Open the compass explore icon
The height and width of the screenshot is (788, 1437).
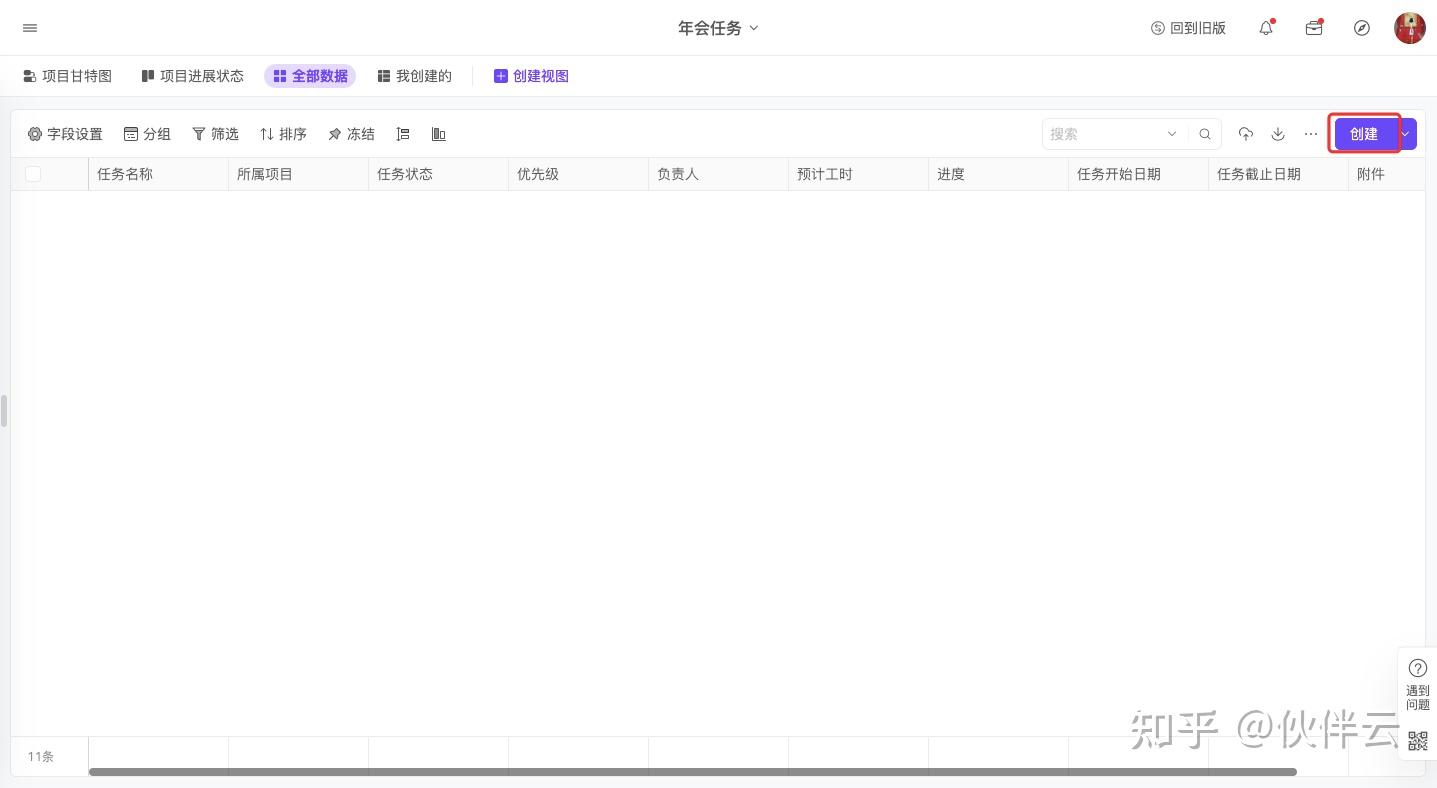point(1362,28)
